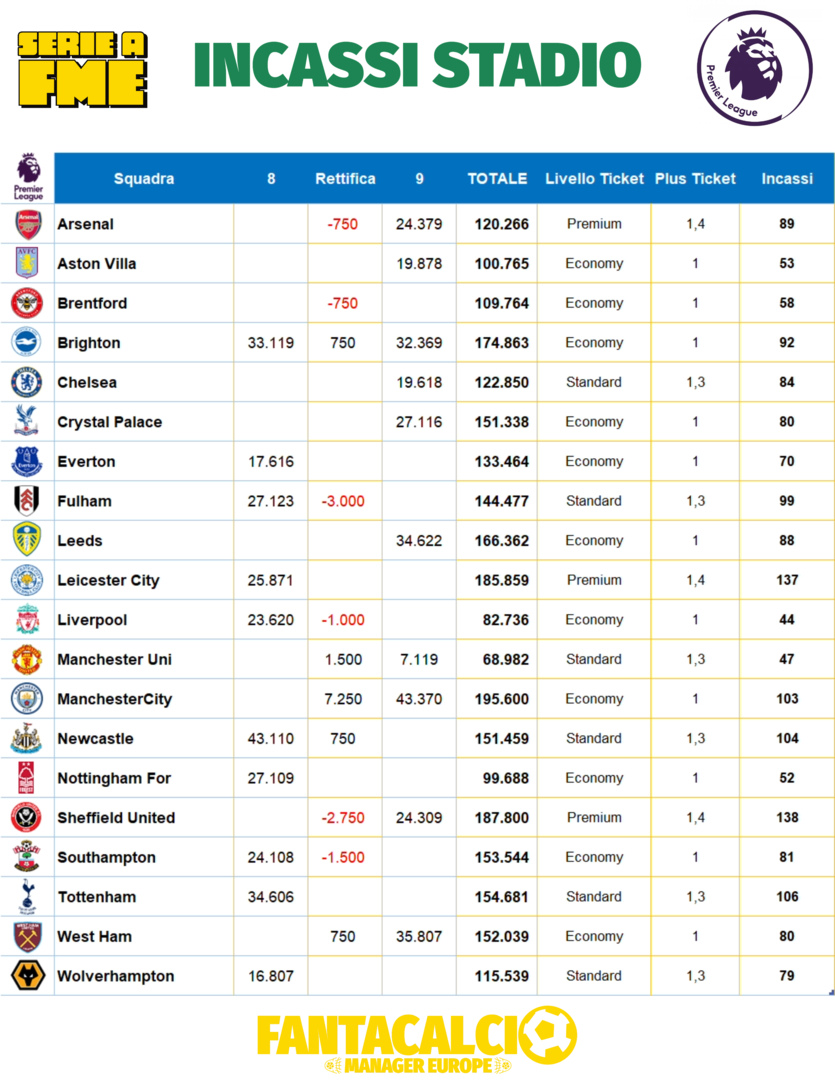The image size is (835, 1080).
Task: Click the Premier League lion logo at top right
Action: pos(755,67)
